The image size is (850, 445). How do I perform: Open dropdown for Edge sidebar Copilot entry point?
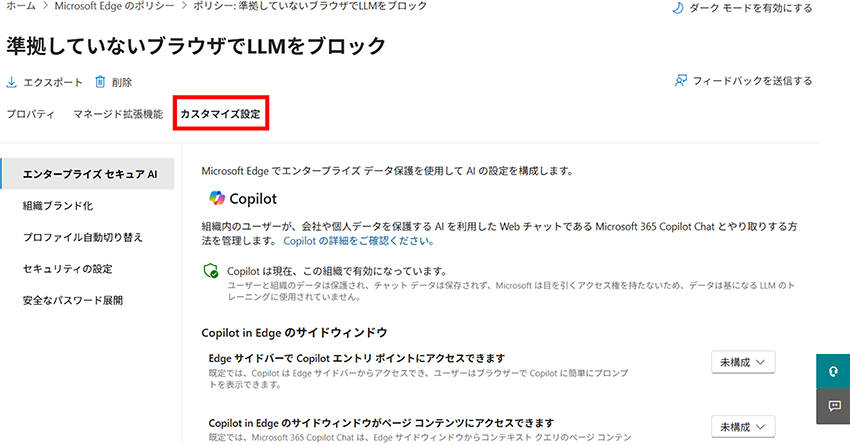743,361
